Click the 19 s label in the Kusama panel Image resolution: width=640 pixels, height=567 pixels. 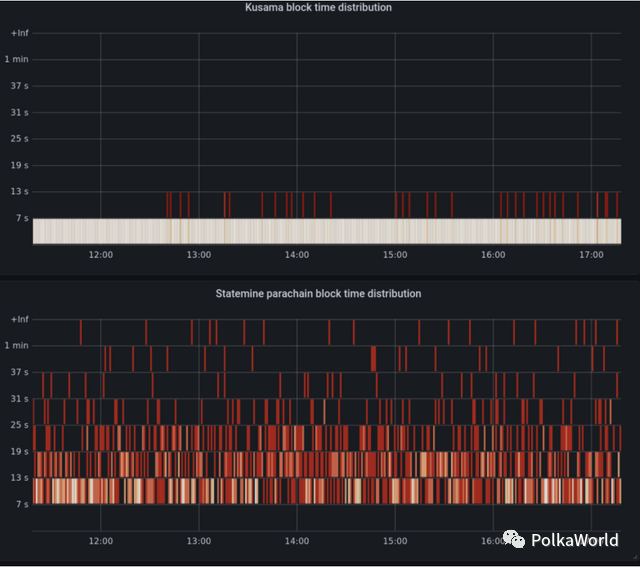click(20, 165)
